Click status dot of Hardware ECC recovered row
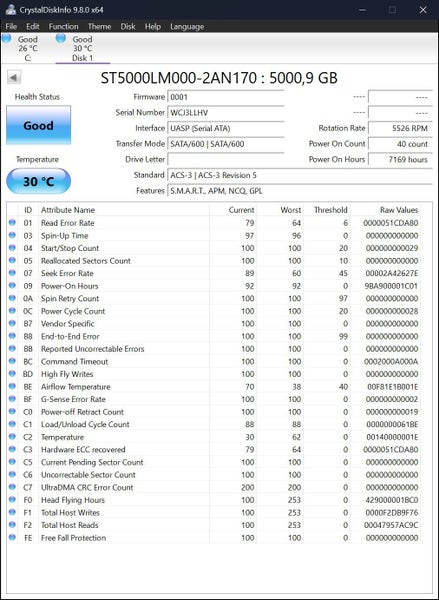The height and width of the screenshot is (600, 439). pos(12,449)
